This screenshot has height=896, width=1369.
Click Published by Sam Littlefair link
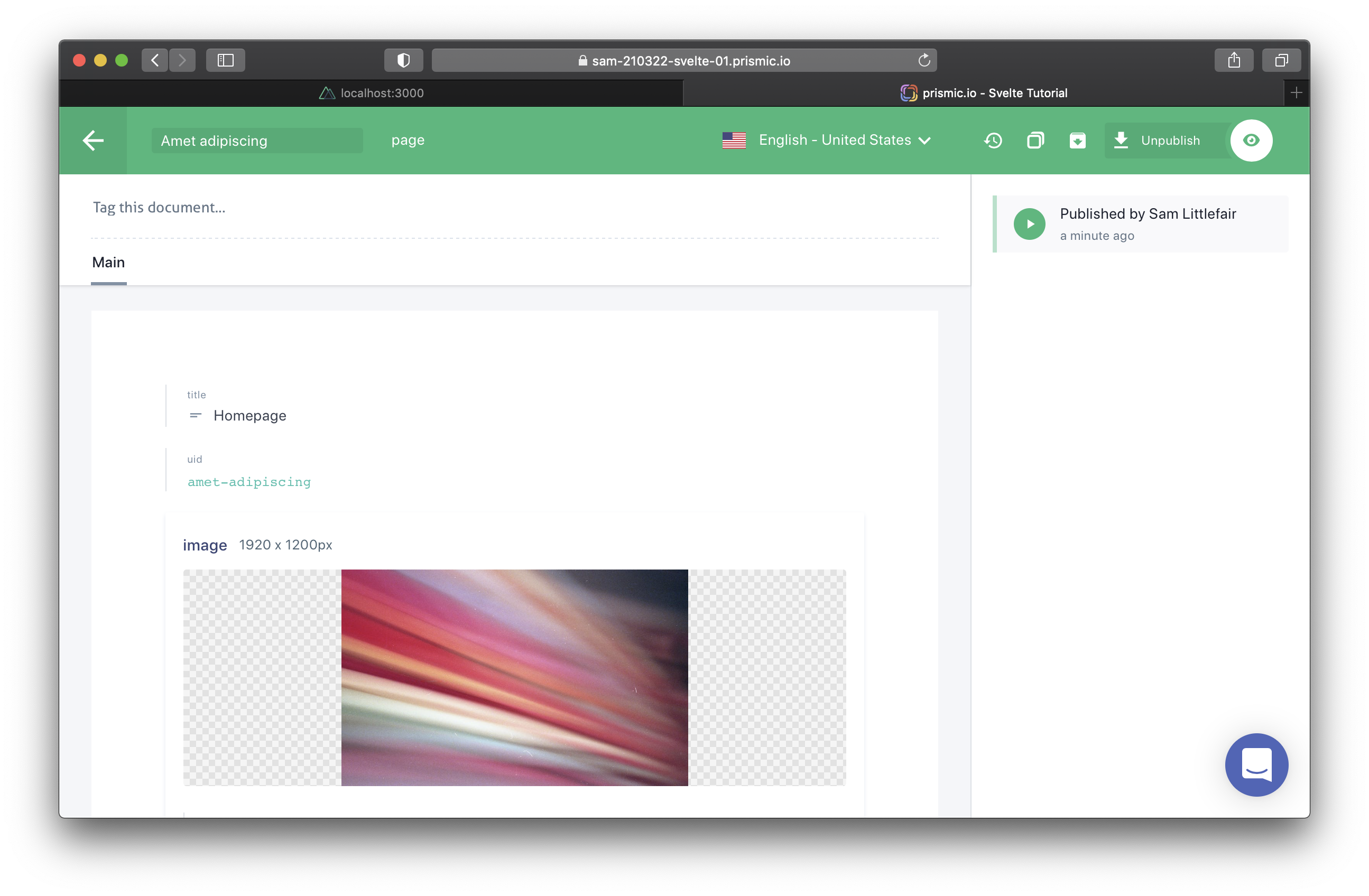coord(1148,213)
